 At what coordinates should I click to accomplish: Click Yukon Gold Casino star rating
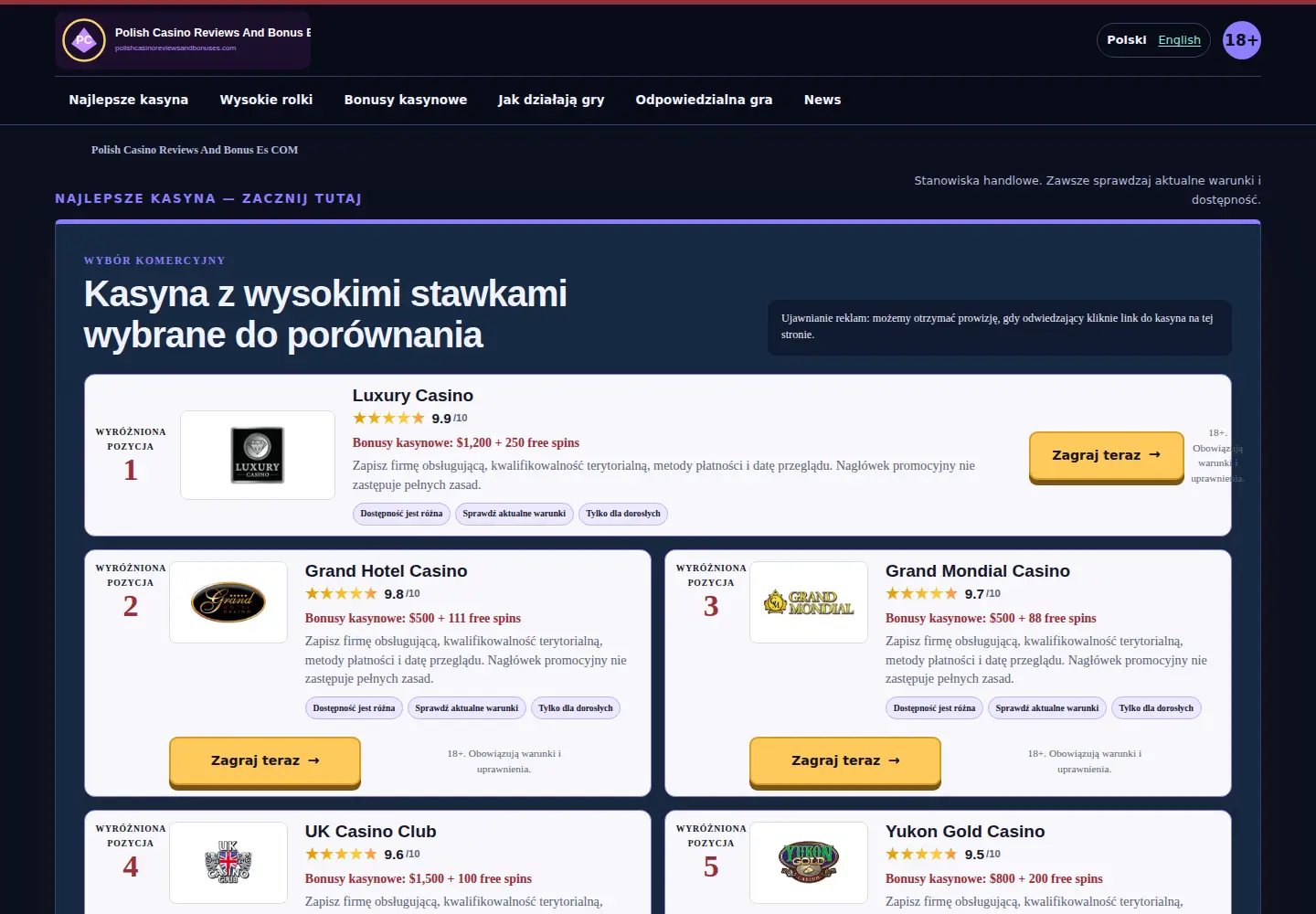coord(921,855)
